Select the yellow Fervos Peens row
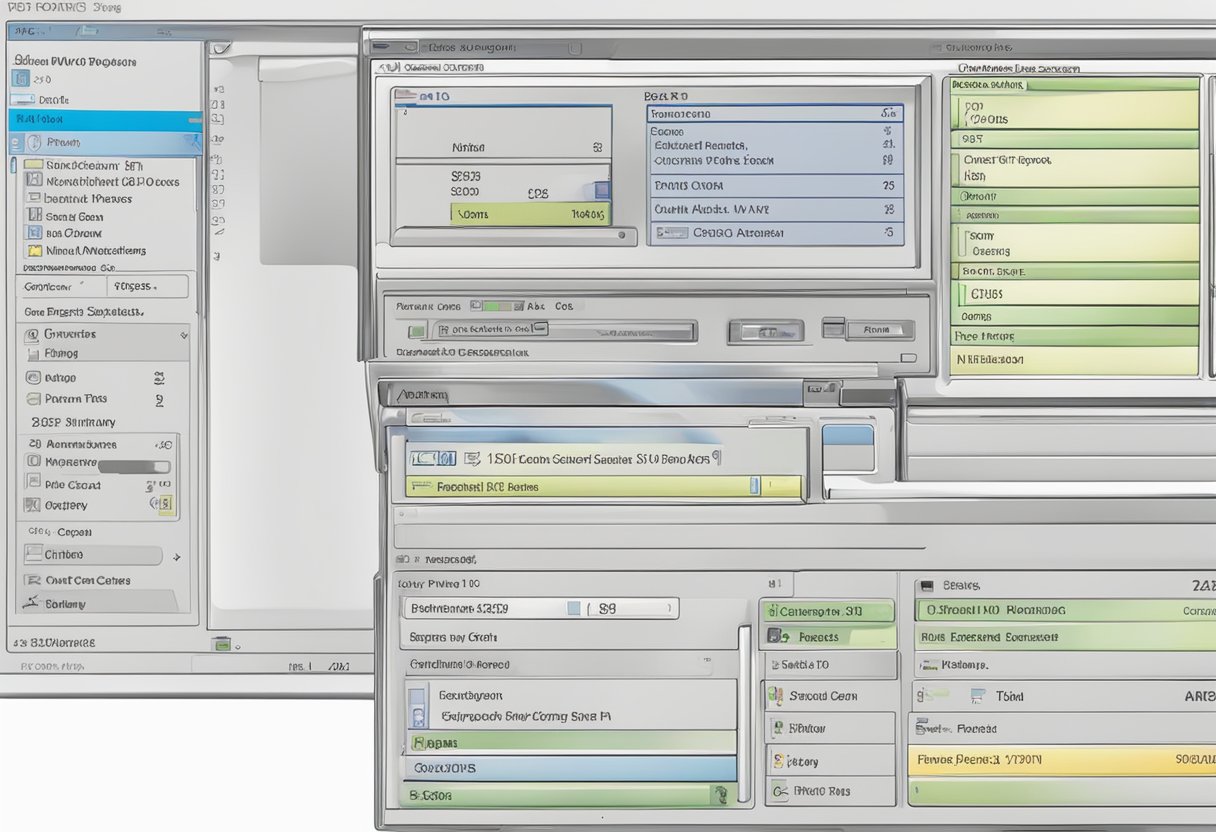 tap(1060, 760)
